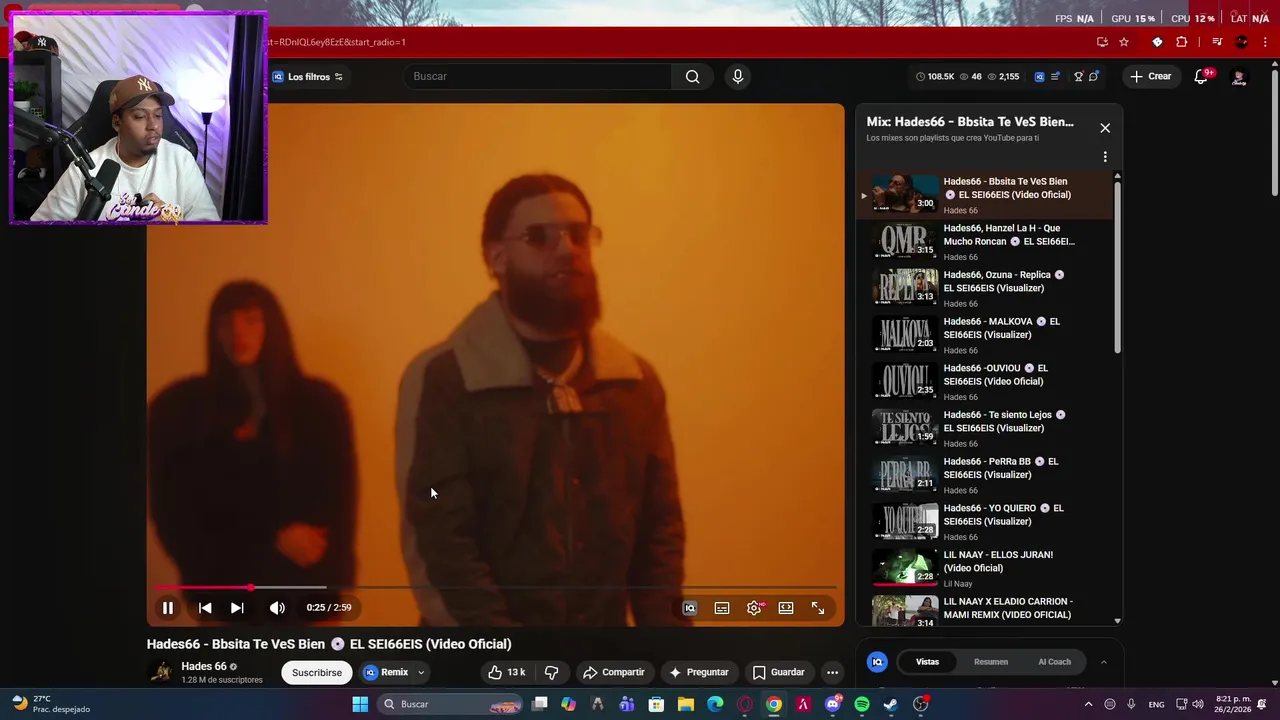The image size is (1280, 720).
Task: Collapse the IQ panel chevron
Action: click(x=1104, y=662)
